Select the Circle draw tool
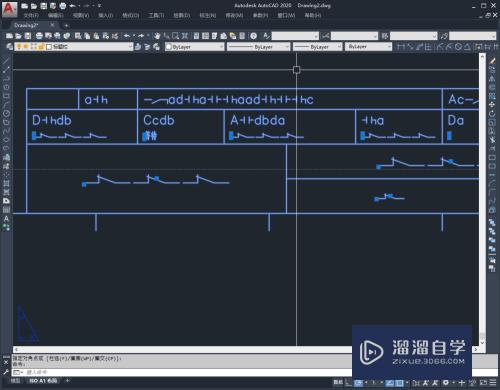This screenshot has width=500, height=390. [6, 113]
